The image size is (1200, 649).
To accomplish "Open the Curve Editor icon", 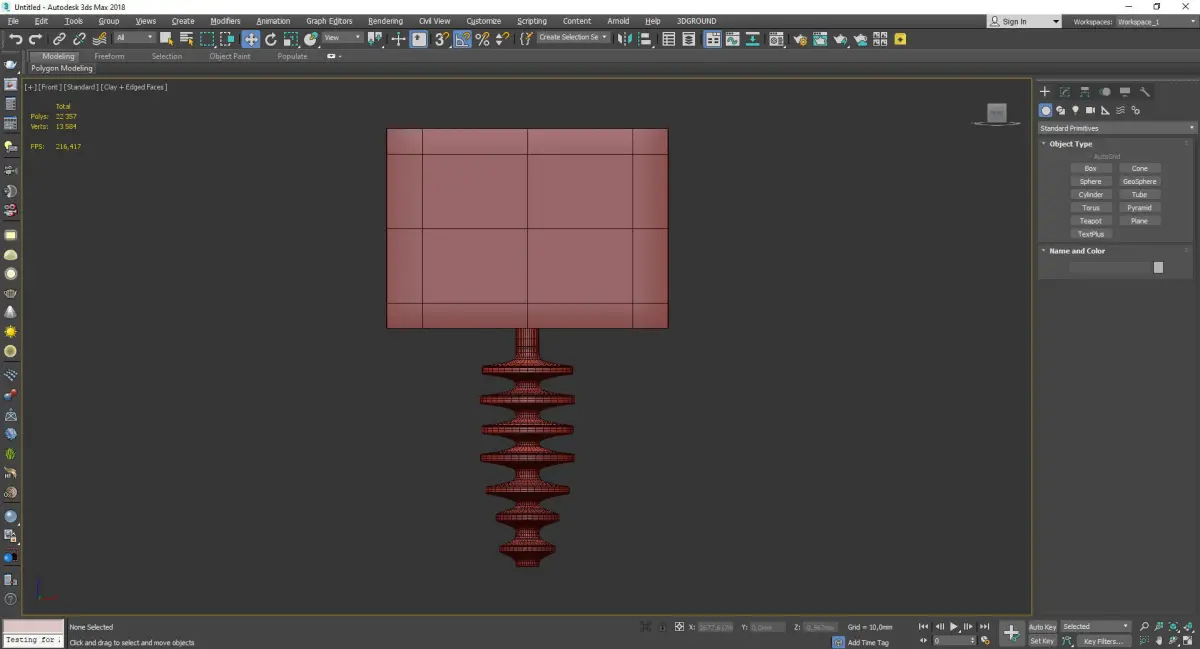I will pyautogui.click(x=732, y=39).
